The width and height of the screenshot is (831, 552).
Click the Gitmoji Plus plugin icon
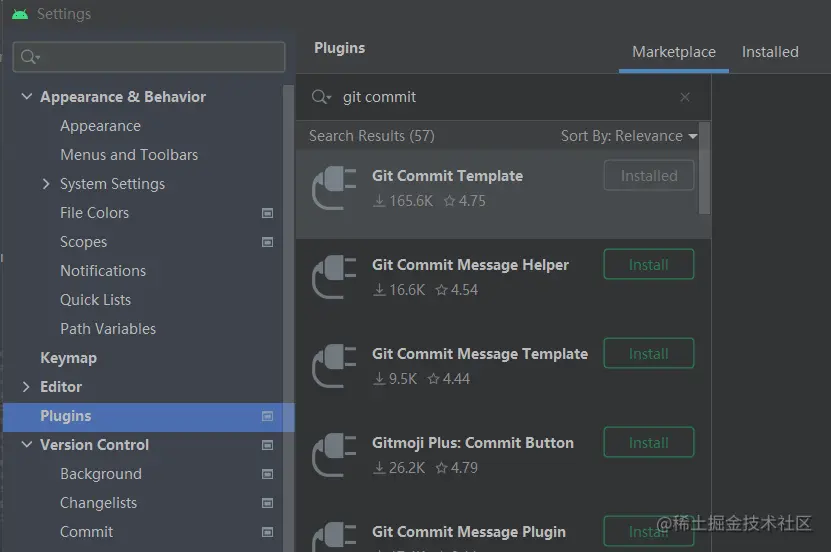click(x=334, y=454)
